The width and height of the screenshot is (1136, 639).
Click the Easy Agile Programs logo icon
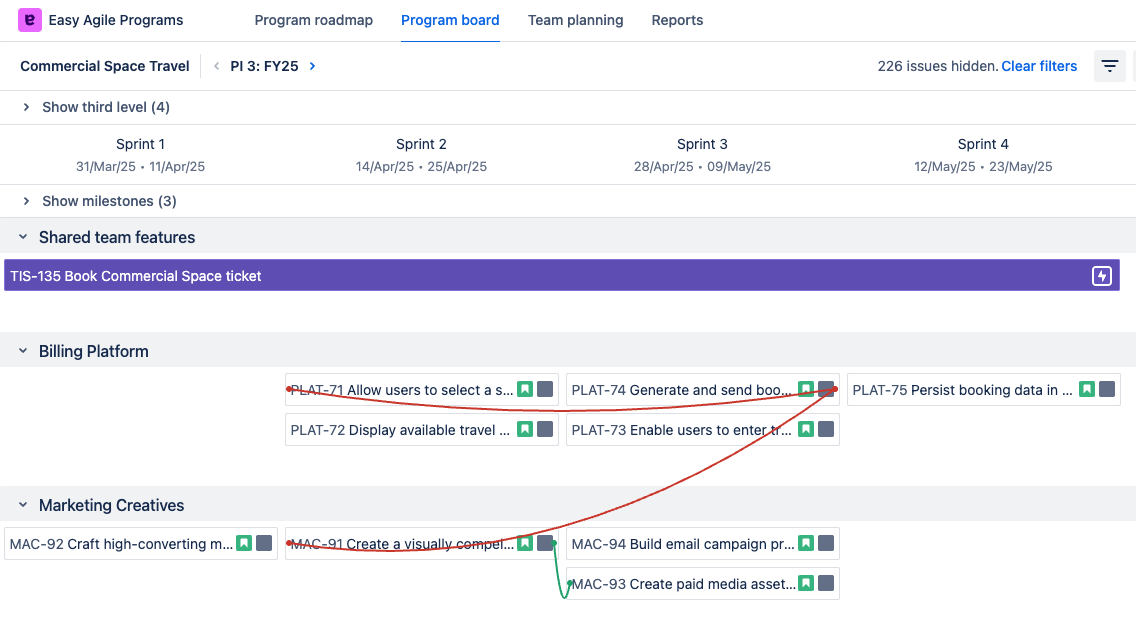pyautogui.click(x=30, y=20)
